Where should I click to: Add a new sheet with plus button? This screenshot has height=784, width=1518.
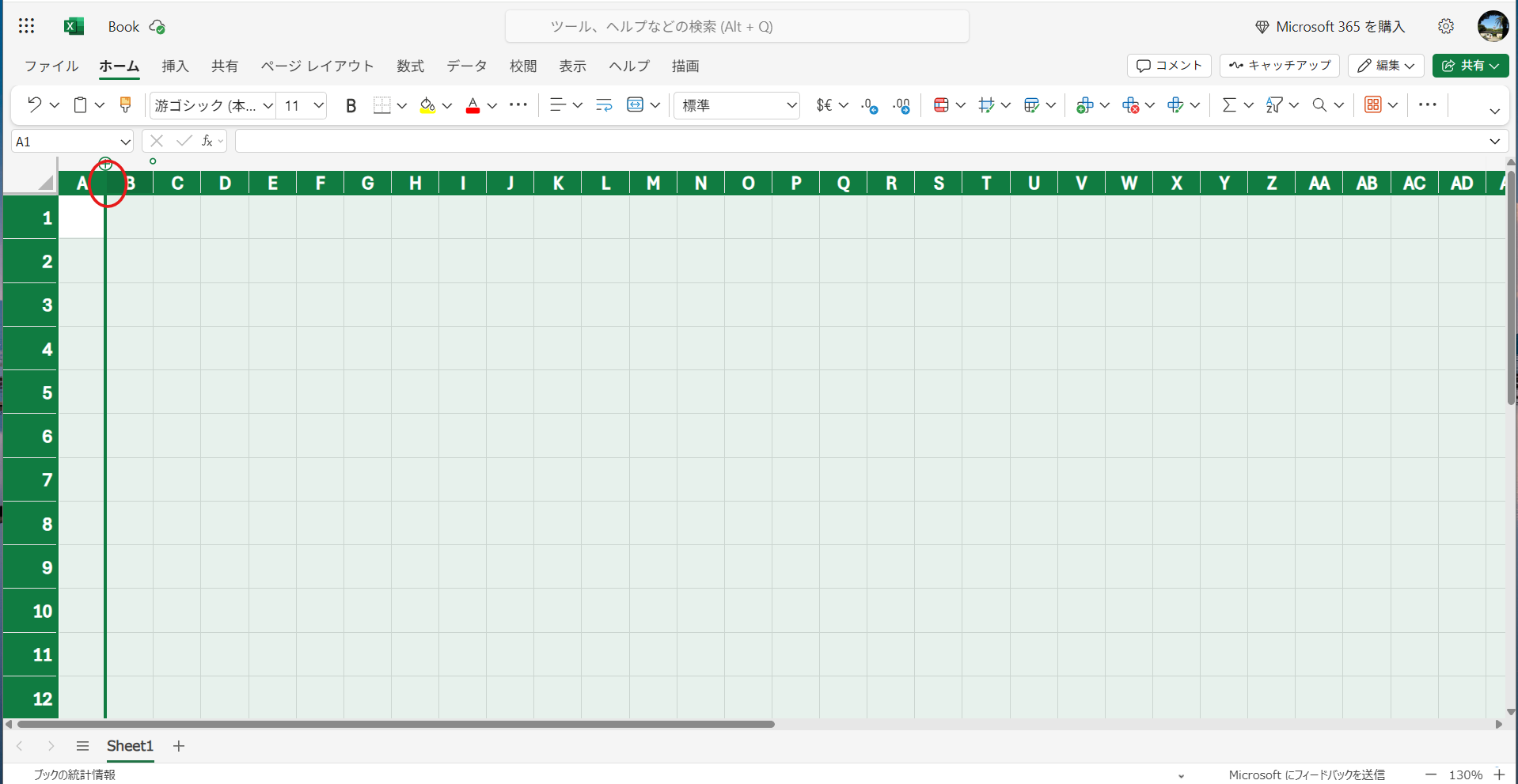[x=179, y=745]
